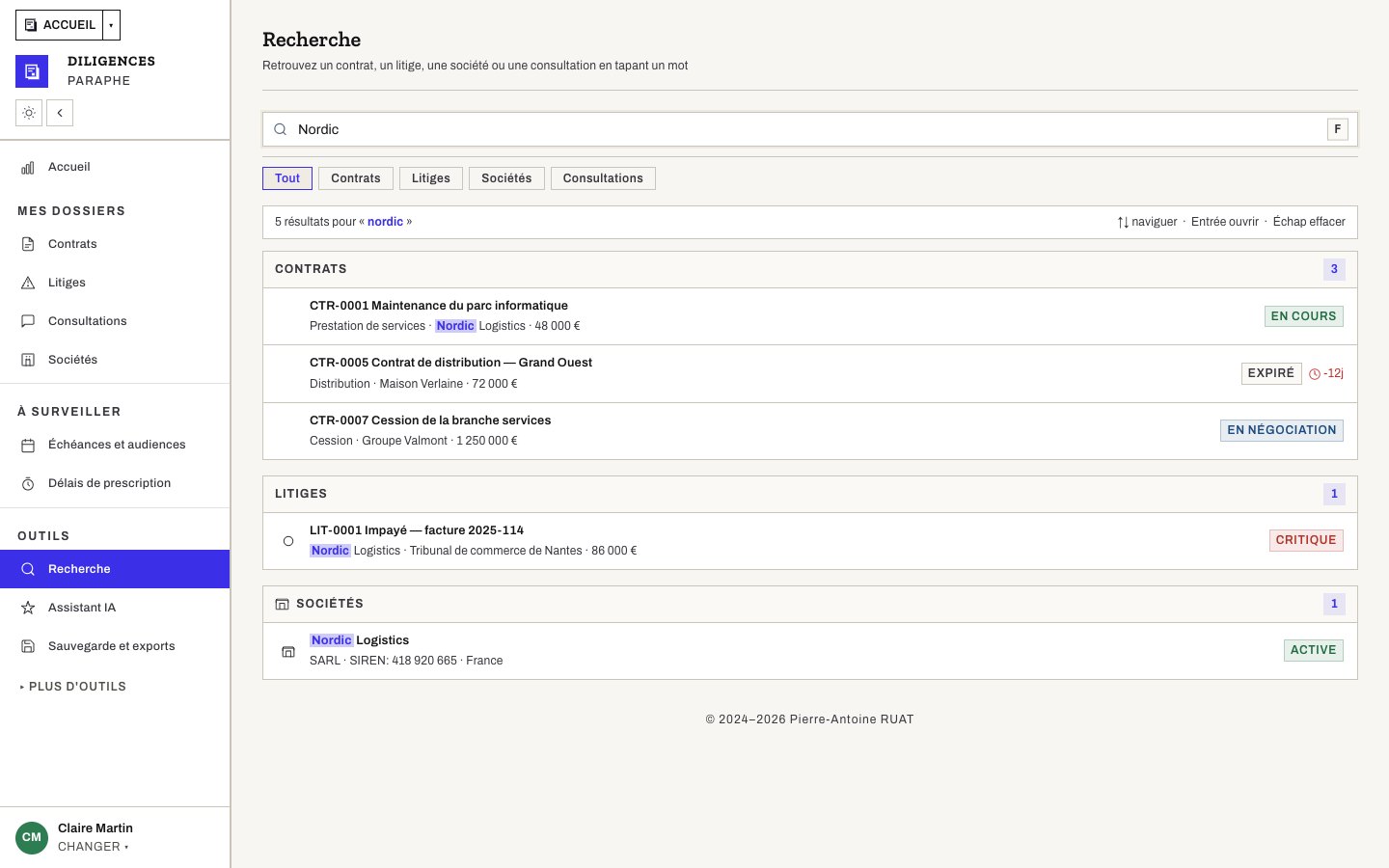Go to Délais de prescription
This screenshot has width=1389, height=868.
coord(115,483)
